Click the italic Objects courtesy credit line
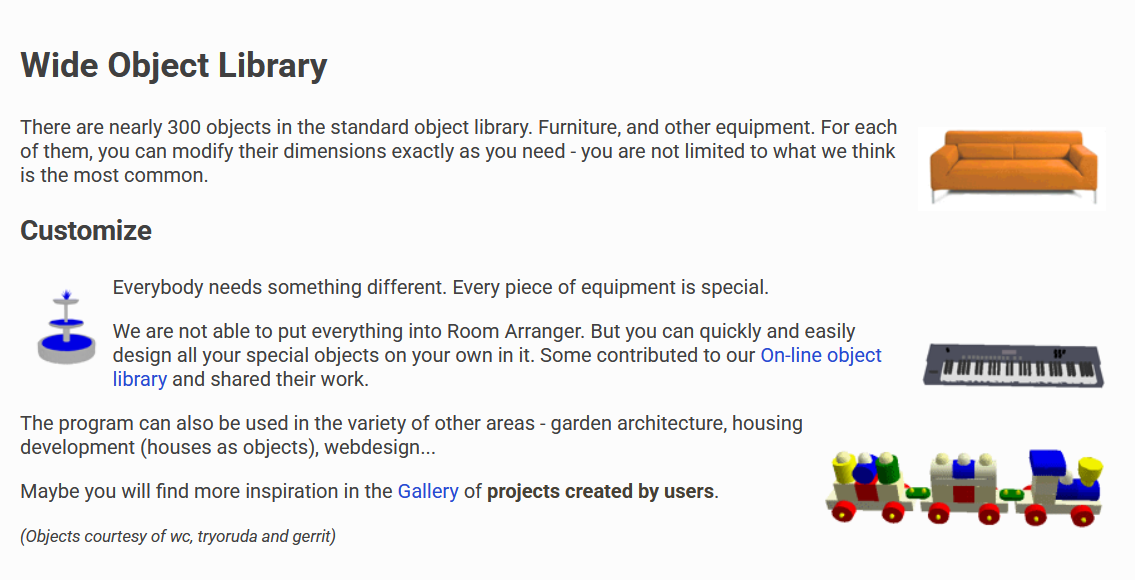This screenshot has height=580, width=1135. (178, 537)
